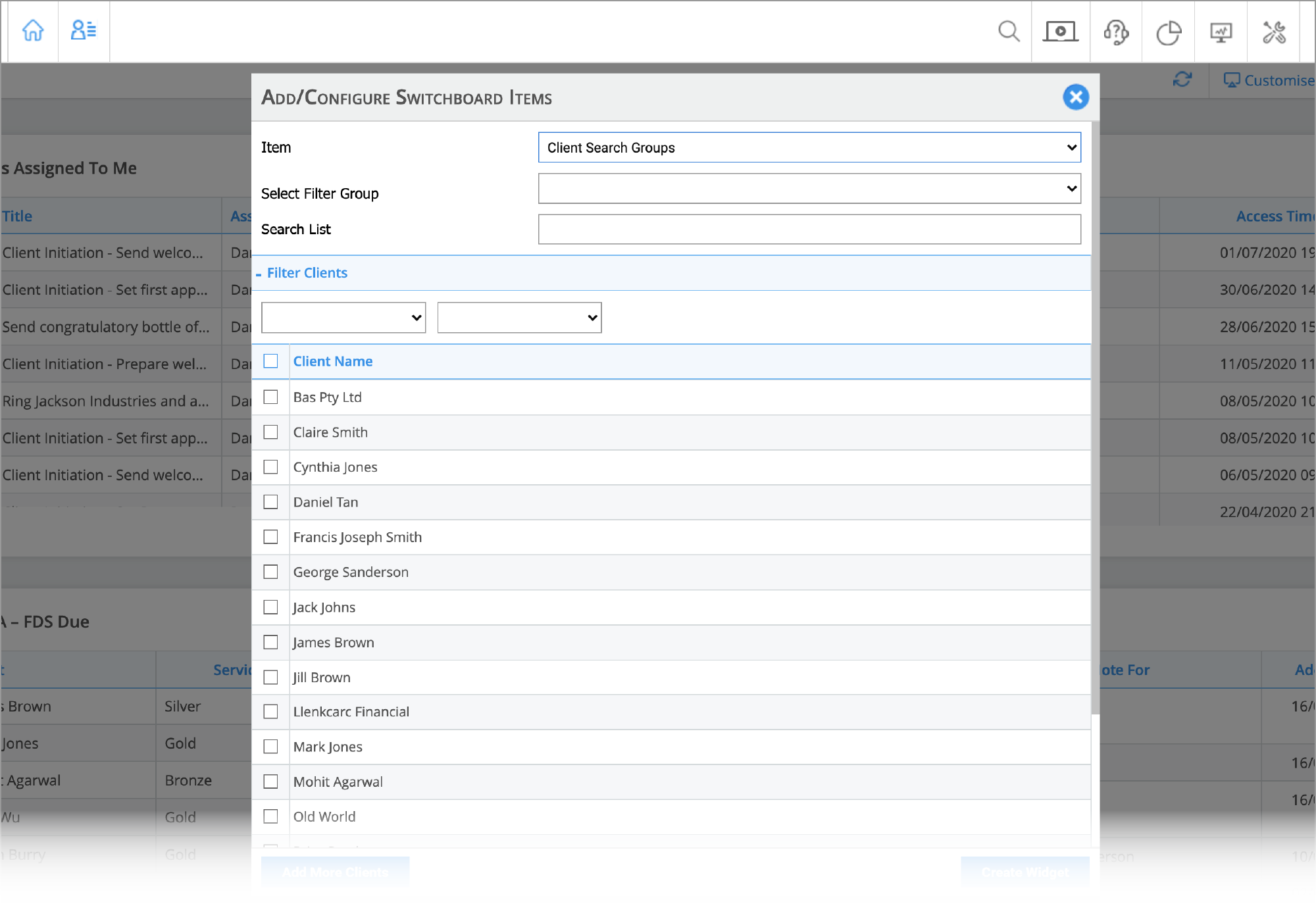Open the contacts list icon
Viewport: 1316px width, 921px height.
tap(84, 30)
